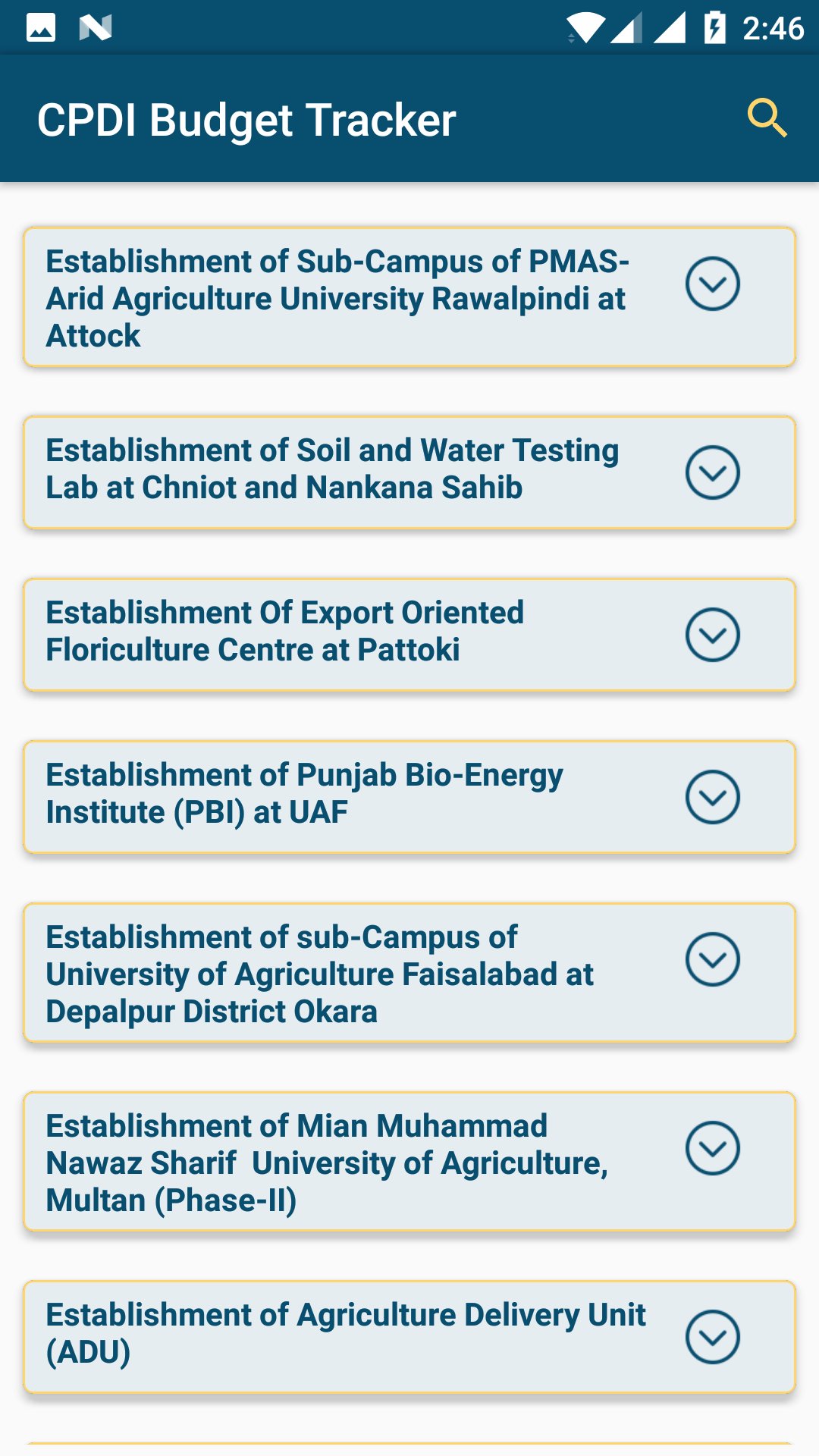Tap the Wi-Fi signal icon

tap(585, 28)
